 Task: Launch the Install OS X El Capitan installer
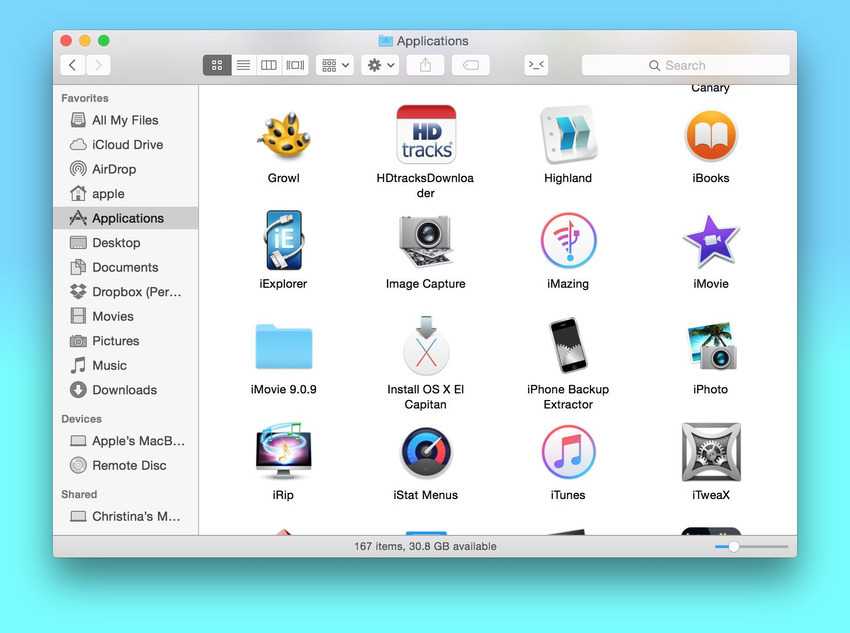pyautogui.click(x=426, y=345)
